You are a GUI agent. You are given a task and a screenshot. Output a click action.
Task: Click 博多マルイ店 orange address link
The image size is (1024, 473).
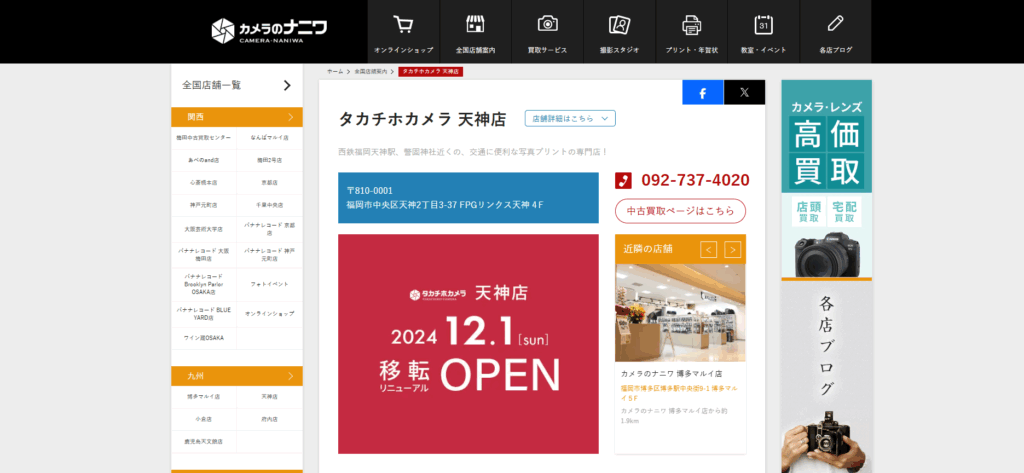679,393
